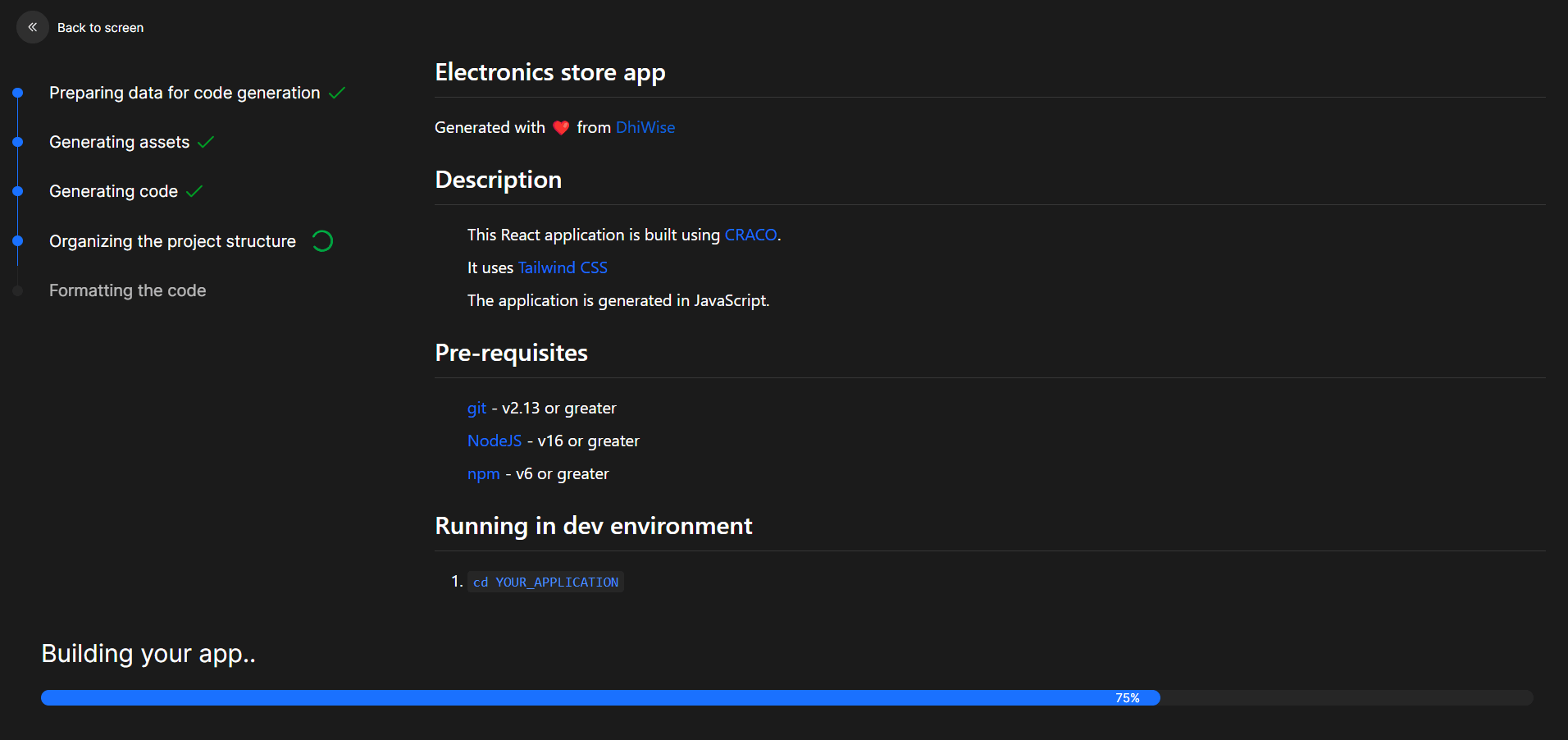Click the blue step dot for Organizing structure
This screenshot has height=740, width=1568.
[17, 241]
